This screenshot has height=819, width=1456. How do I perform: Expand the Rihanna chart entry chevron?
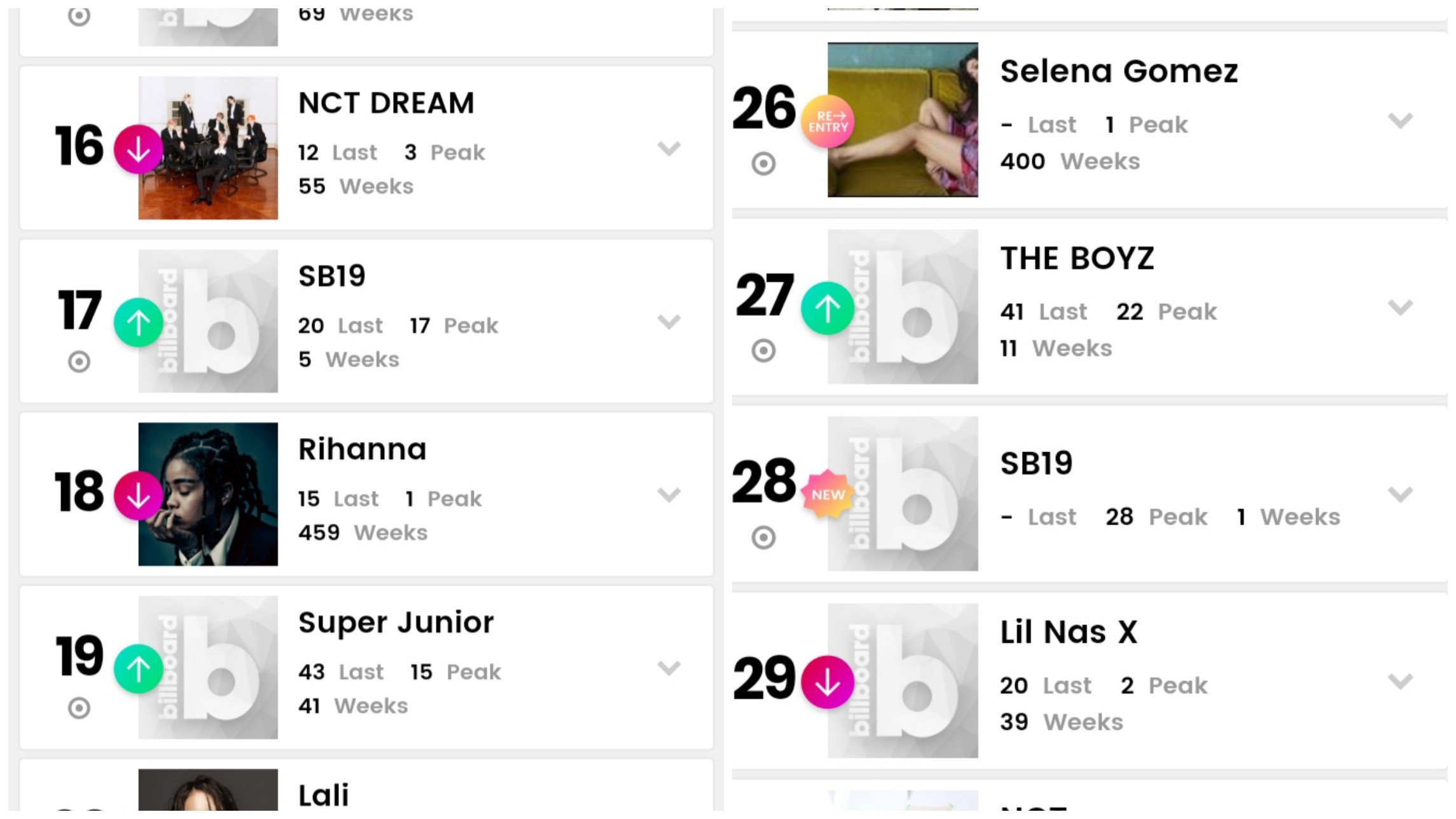coord(669,495)
